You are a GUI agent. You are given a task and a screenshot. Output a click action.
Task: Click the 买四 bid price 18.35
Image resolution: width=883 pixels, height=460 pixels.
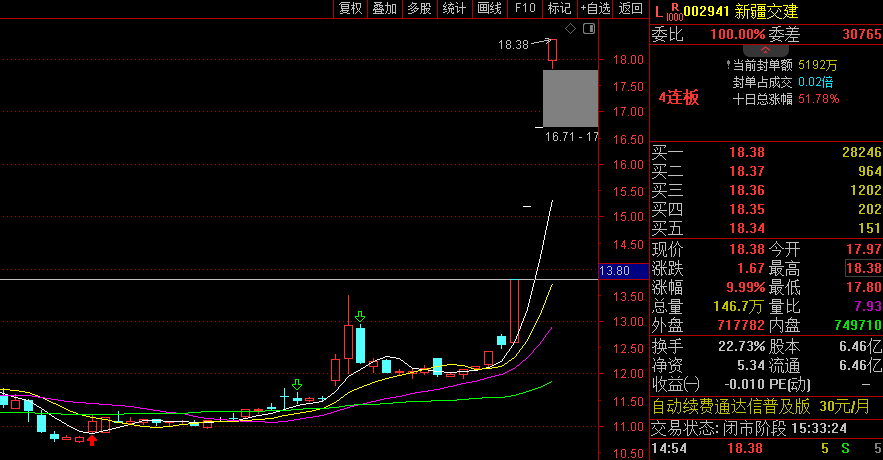pos(747,209)
